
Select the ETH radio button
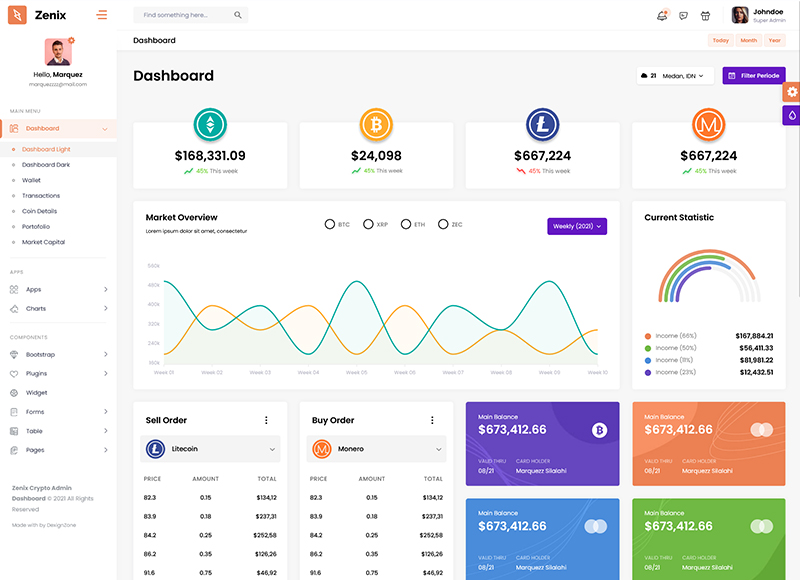406,225
